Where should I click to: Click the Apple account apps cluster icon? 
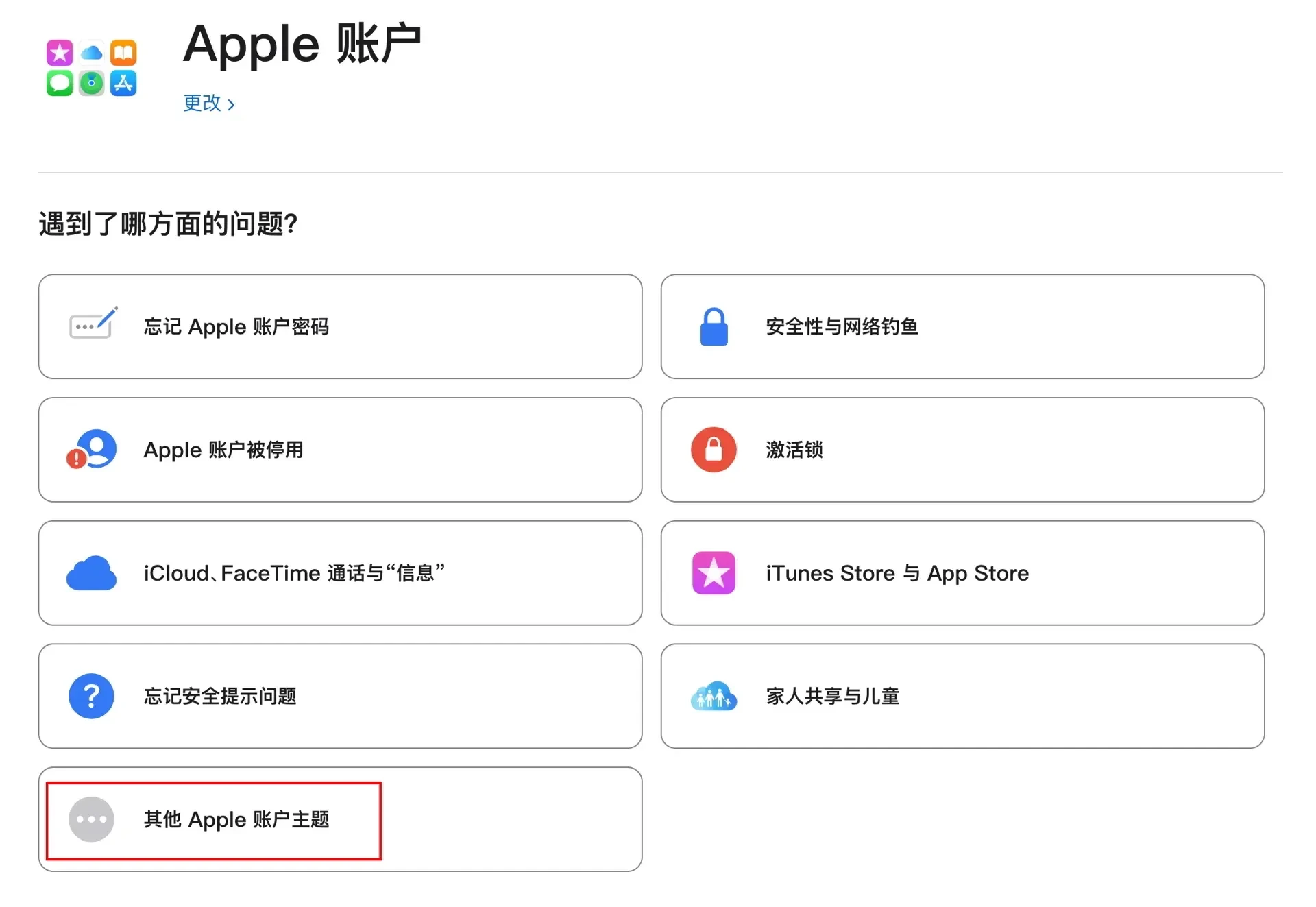[x=91, y=67]
